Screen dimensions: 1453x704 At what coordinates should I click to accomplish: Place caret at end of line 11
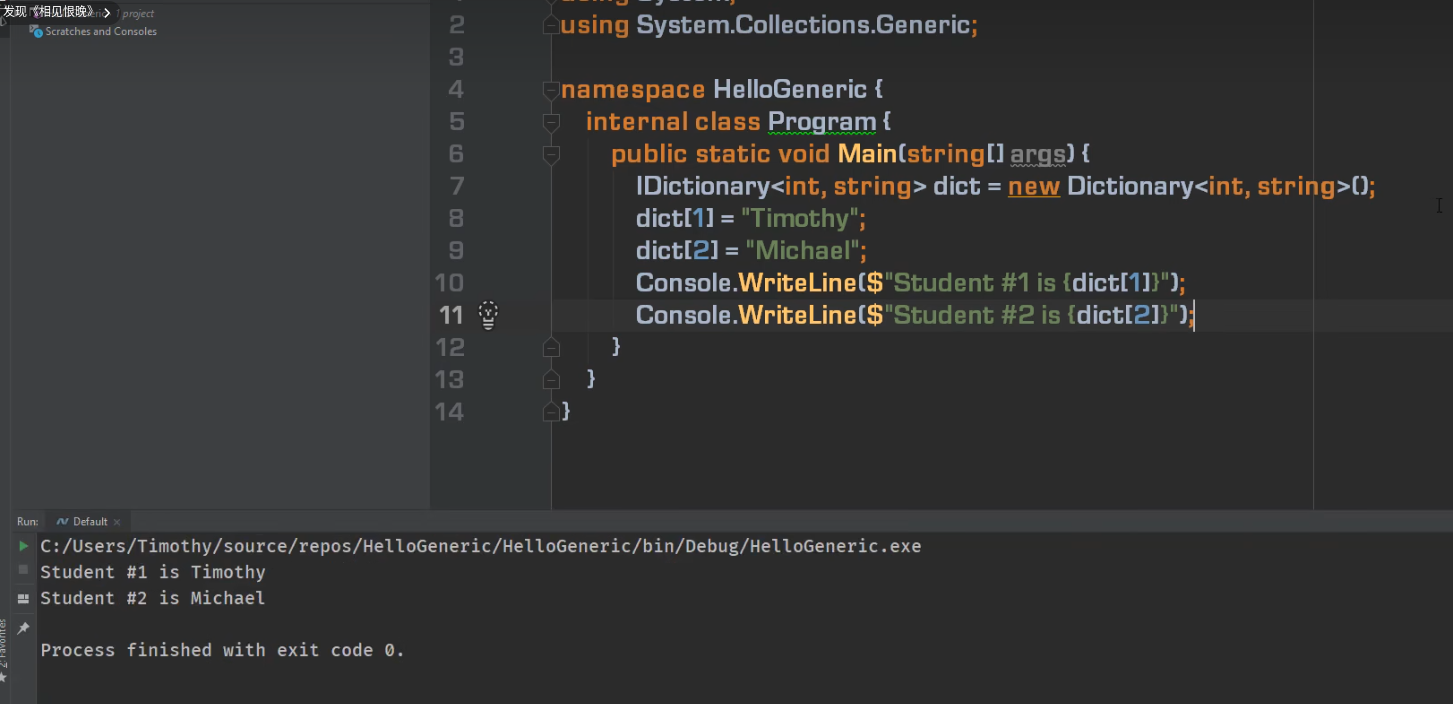[1195, 315]
